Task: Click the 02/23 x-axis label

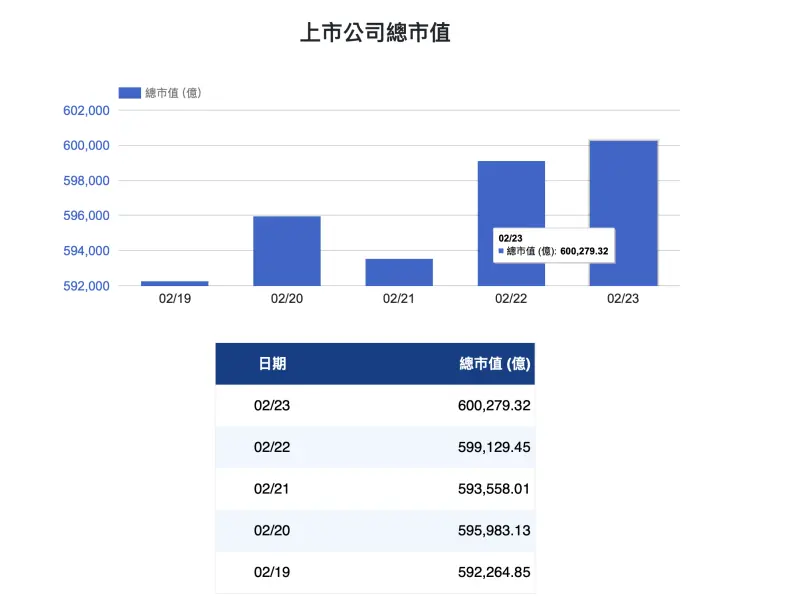Action: (x=623, y=298)
